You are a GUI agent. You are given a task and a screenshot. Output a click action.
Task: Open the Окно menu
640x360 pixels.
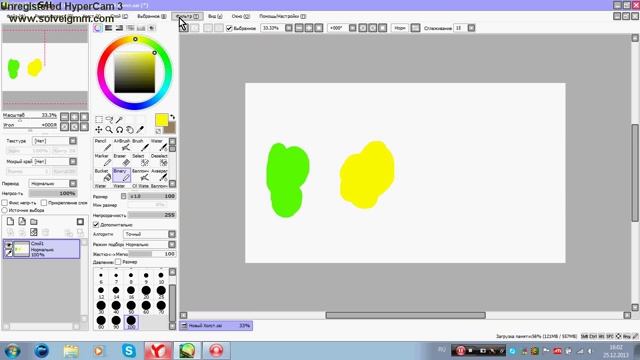(240, 16)
